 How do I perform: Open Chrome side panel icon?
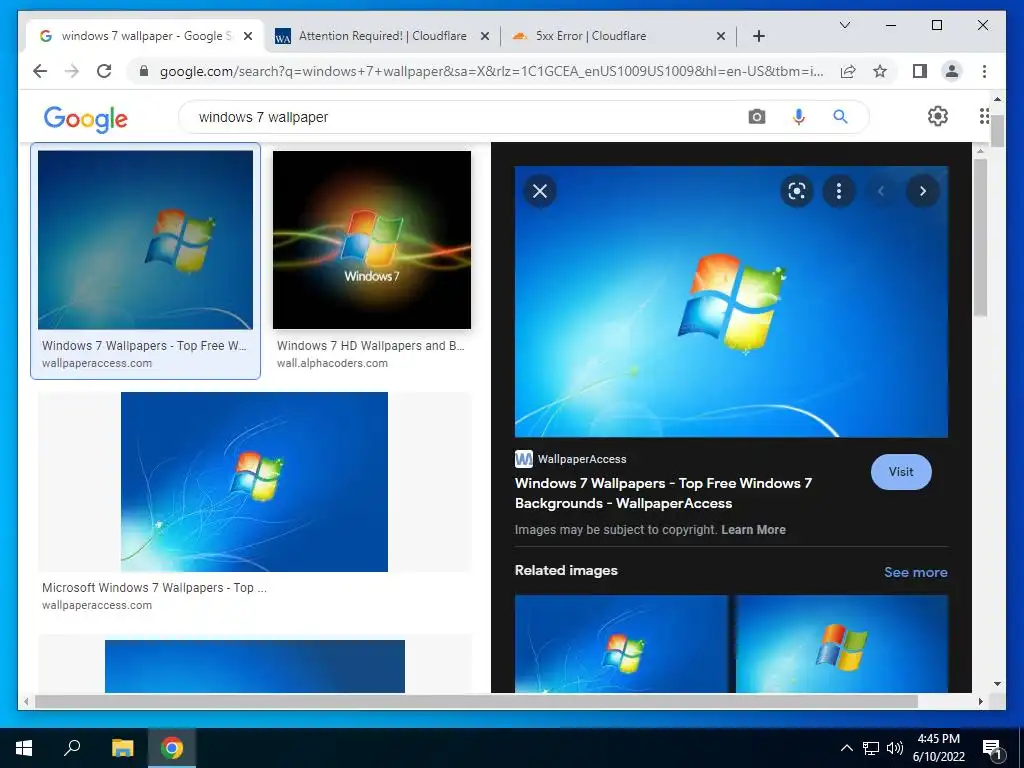pyautogui.click(x=920, y=71)
